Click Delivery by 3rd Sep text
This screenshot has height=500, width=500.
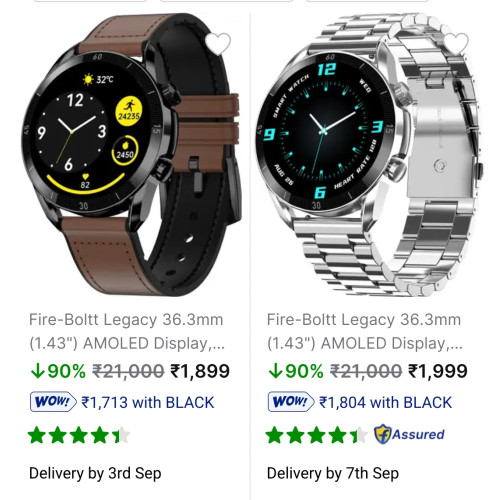click(95, 473)
